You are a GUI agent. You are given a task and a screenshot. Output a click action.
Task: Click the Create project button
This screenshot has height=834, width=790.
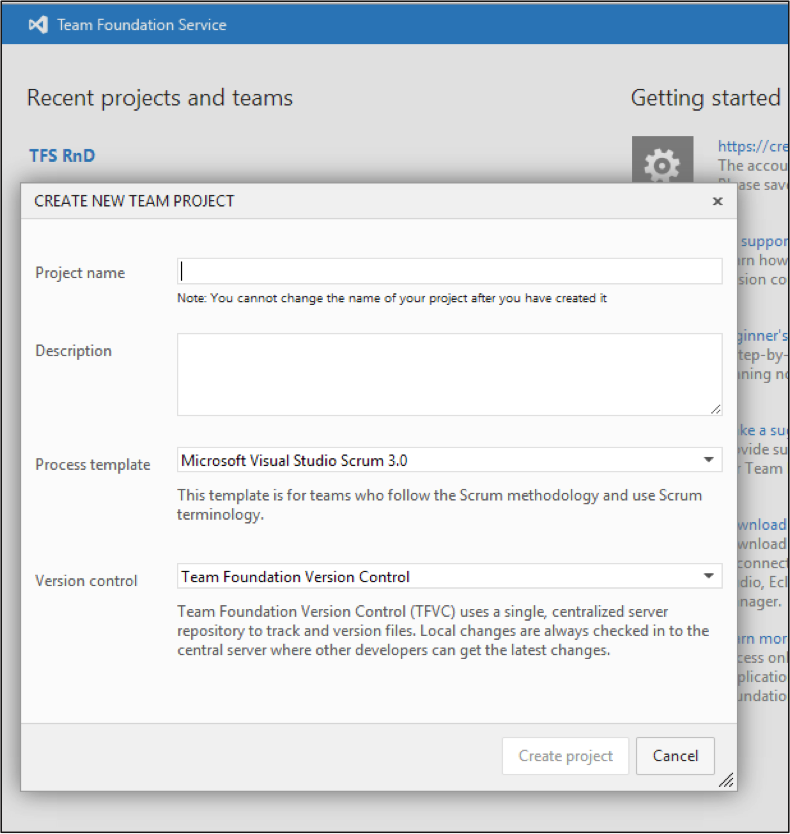tap(566, 756)
